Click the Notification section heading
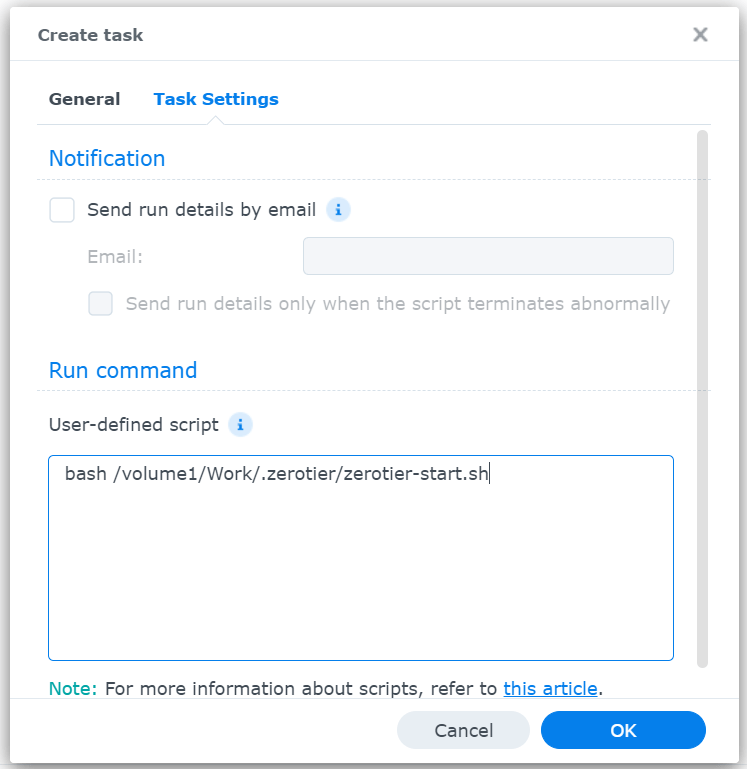This screenshot has height=769, width=747. pos(107,158)
